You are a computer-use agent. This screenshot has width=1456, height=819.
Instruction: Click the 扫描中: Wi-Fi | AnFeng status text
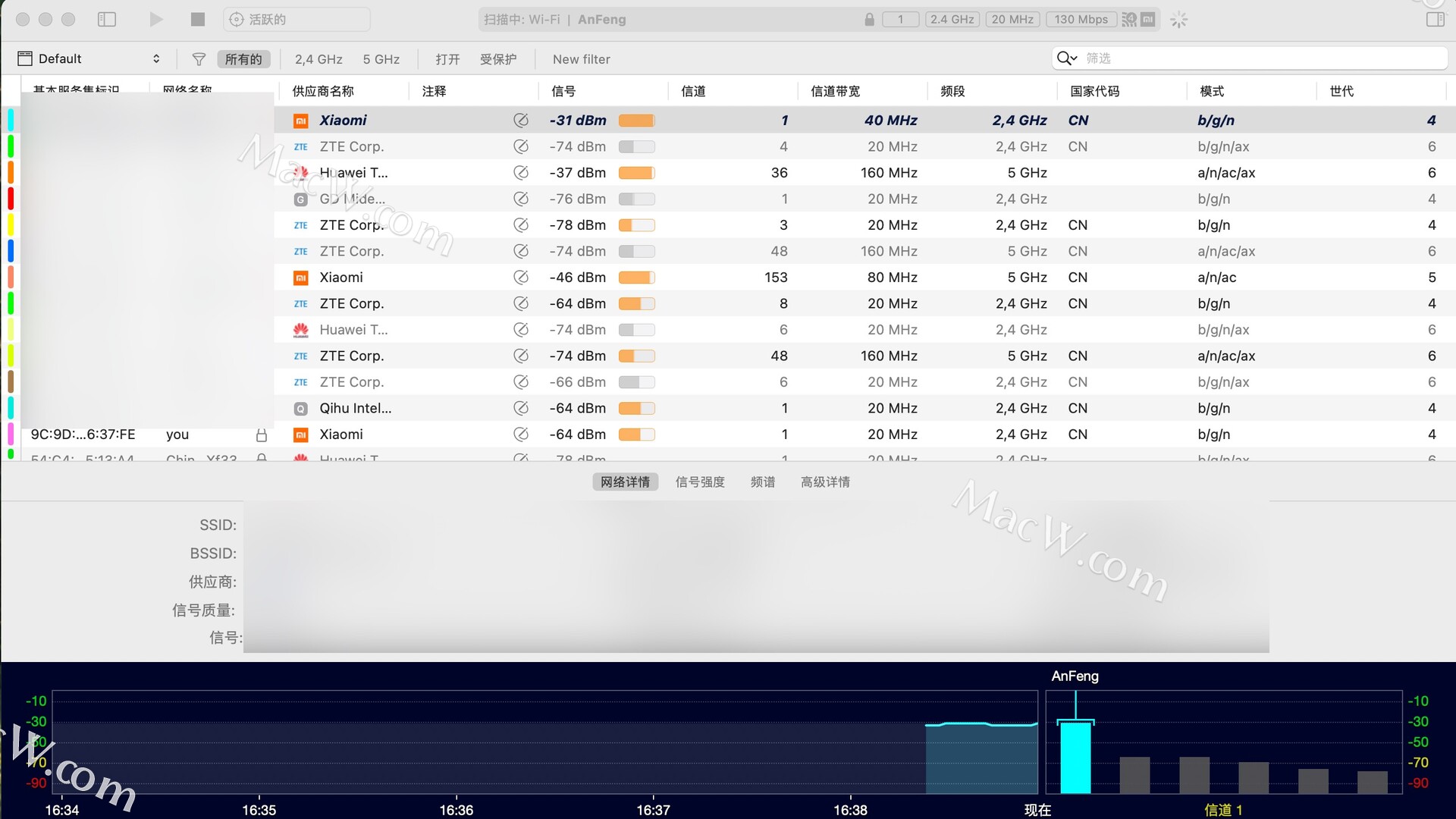coord(555,19)
